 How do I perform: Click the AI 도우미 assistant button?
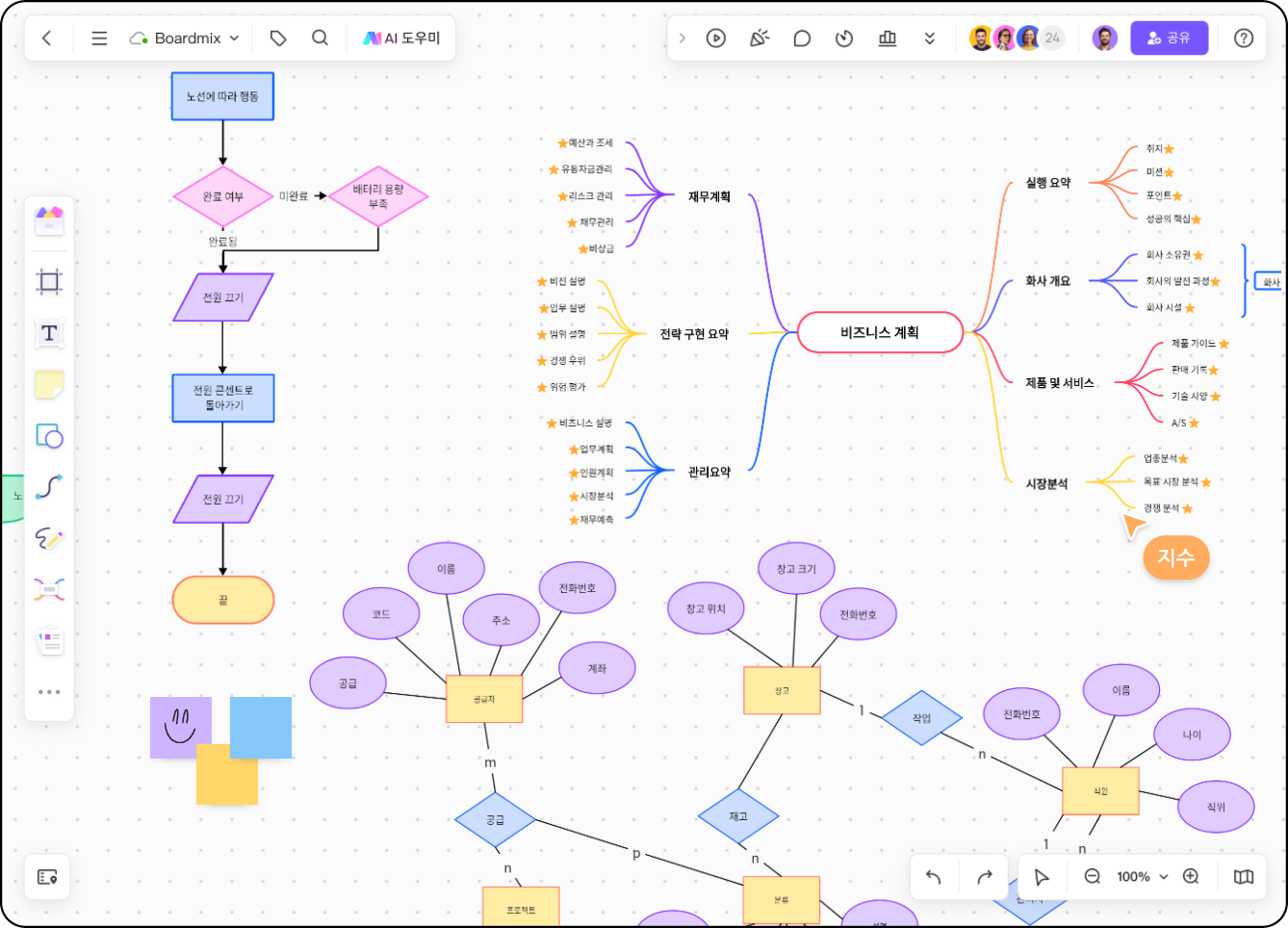[401, 39]
